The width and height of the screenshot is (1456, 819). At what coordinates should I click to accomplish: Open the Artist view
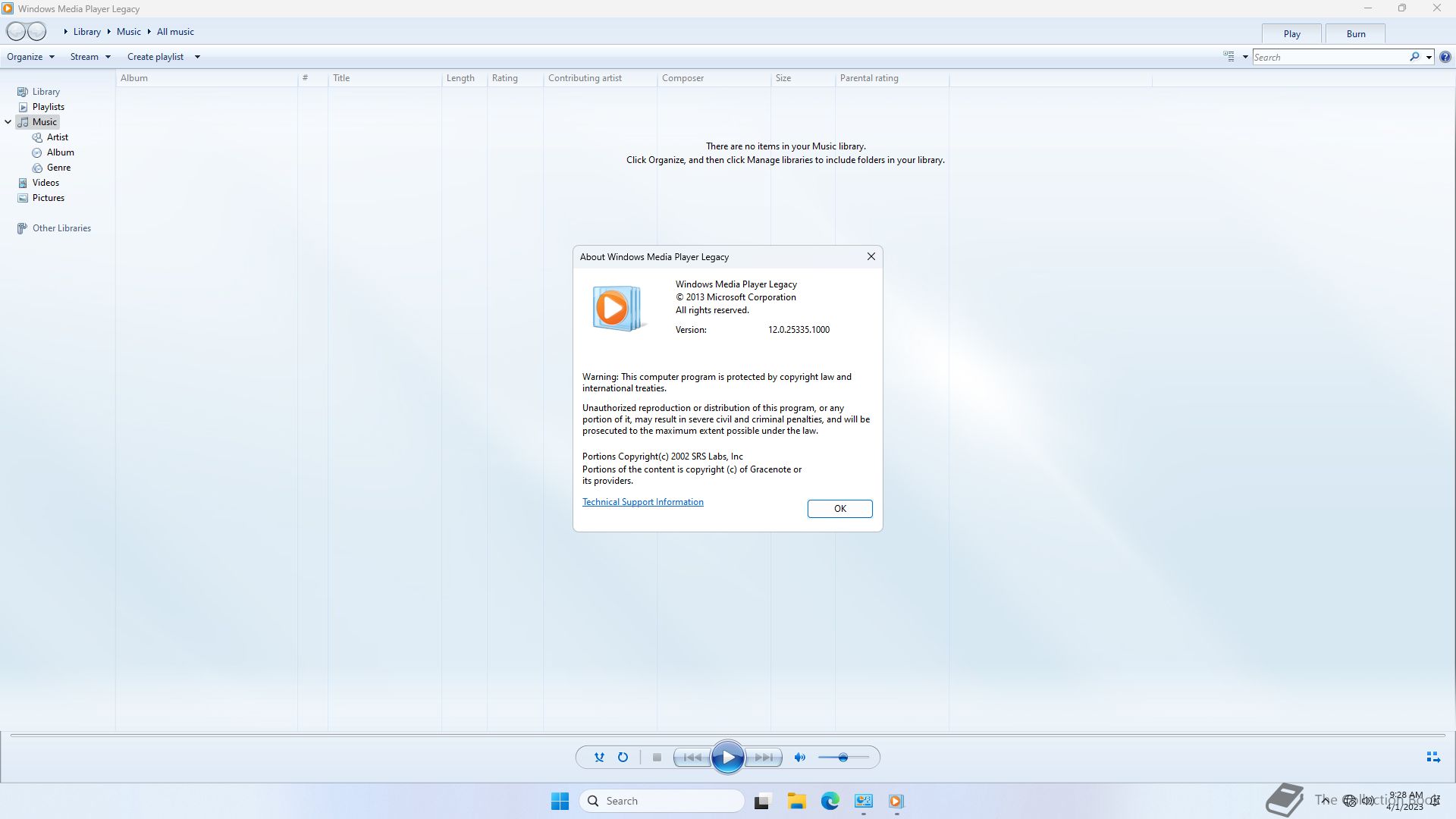pyautogui.click(x=57, y=137)
